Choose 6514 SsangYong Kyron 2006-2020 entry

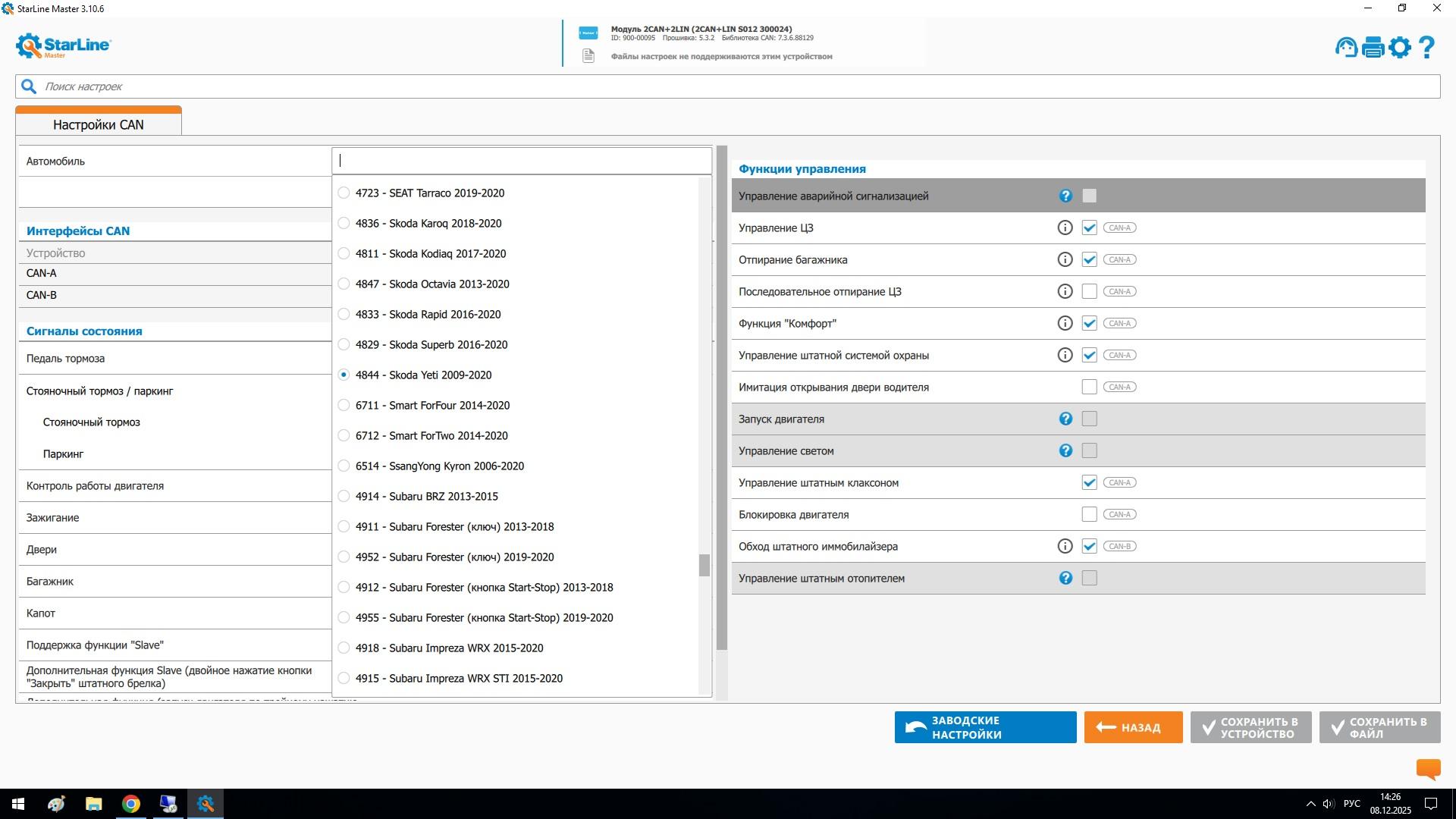(x=344, y=466)
